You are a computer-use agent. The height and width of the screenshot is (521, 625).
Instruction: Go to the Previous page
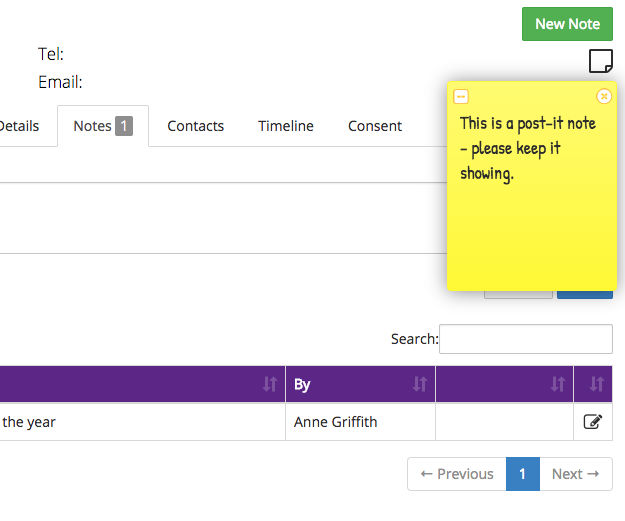pos(457,474)
